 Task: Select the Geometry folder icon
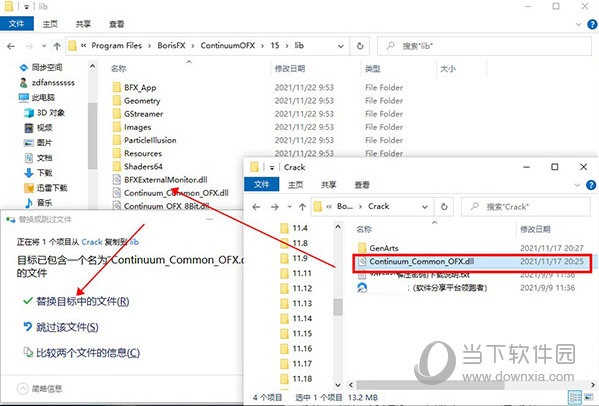[117, 101]
